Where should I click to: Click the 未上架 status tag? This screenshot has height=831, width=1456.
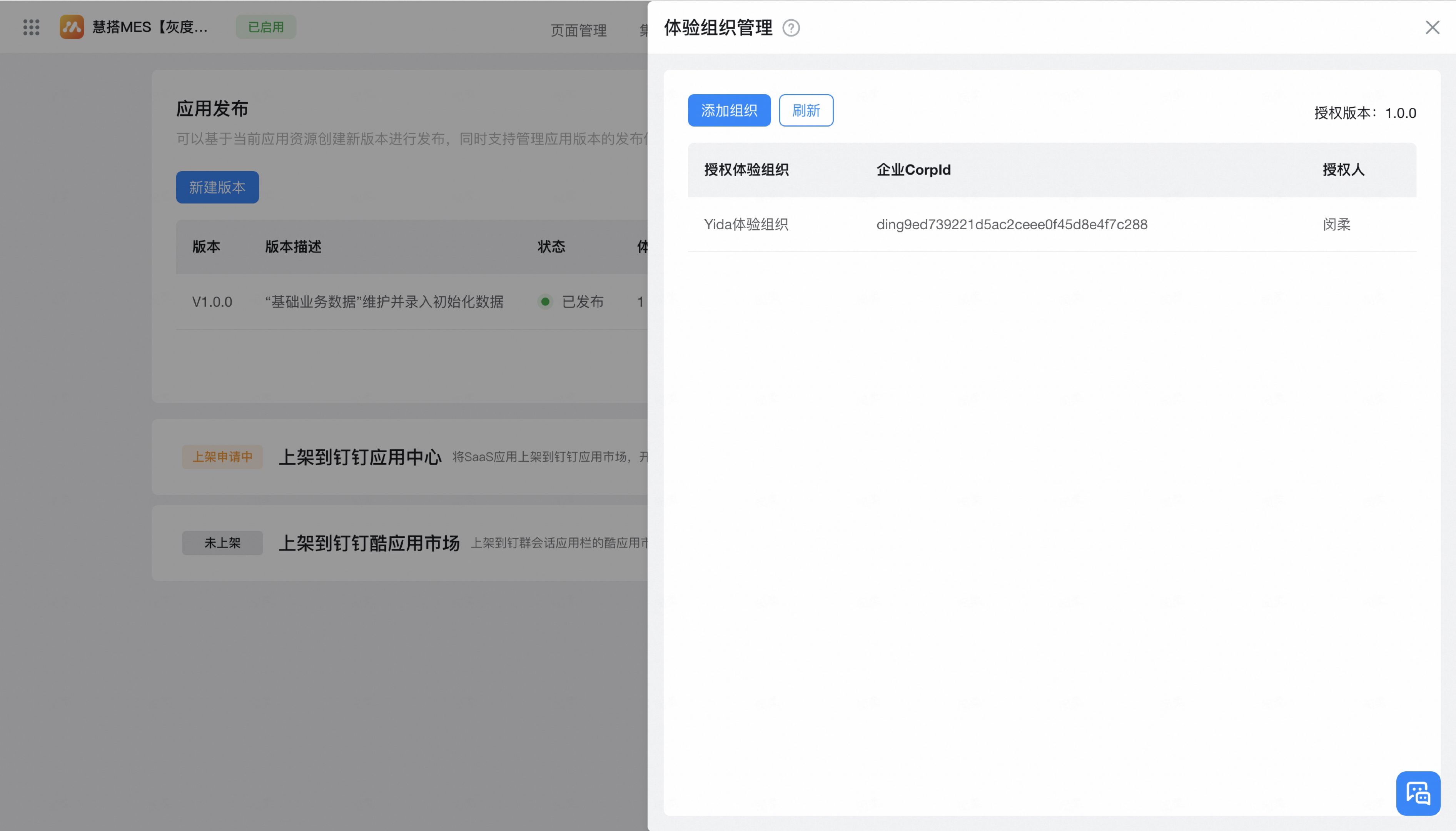222,543
